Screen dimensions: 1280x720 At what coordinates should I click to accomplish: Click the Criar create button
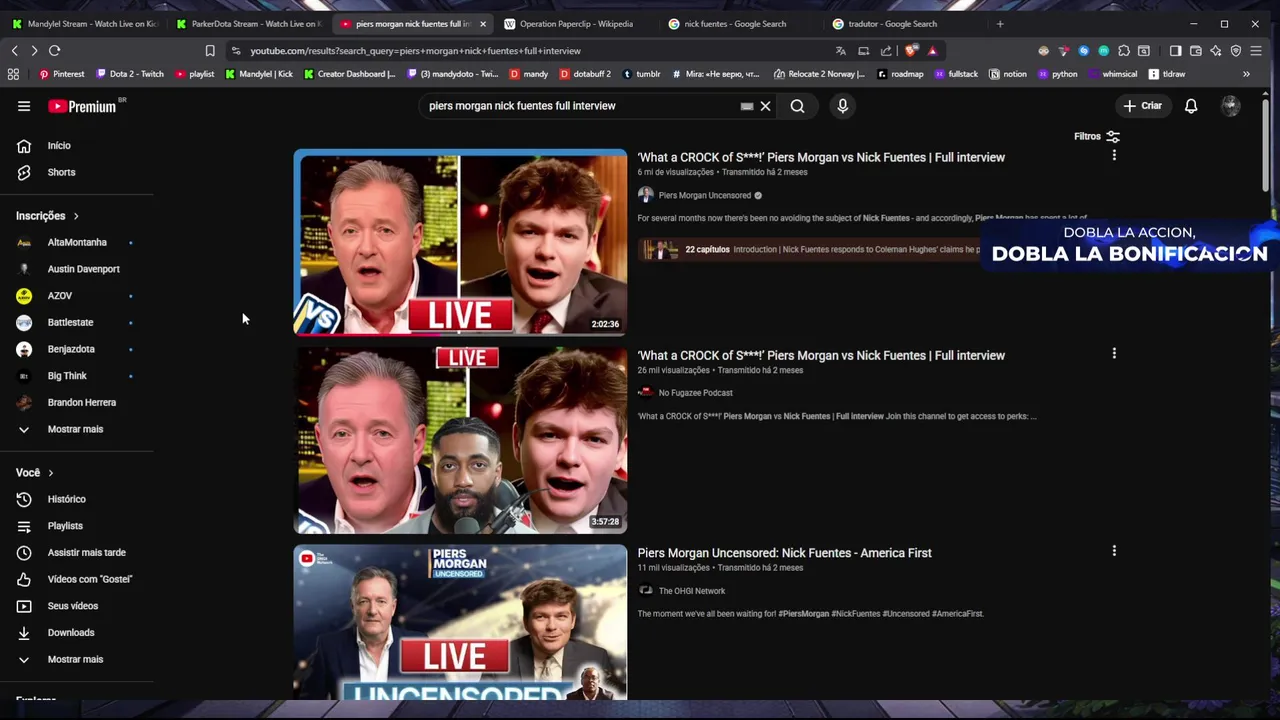click(1142, 106)
